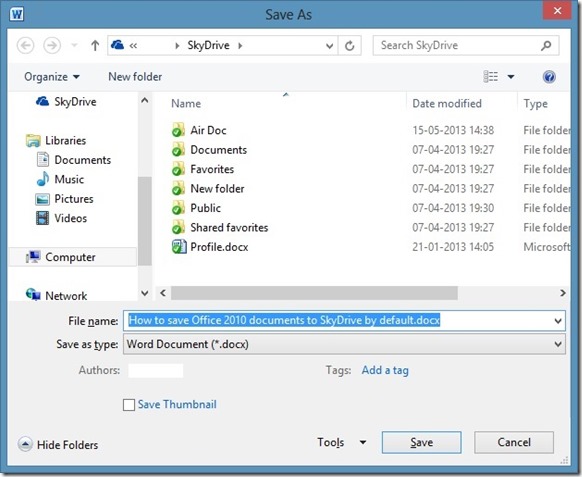
Task: Click Air Doc date 15-05-2013 14:38
Action: click(453, 130)
